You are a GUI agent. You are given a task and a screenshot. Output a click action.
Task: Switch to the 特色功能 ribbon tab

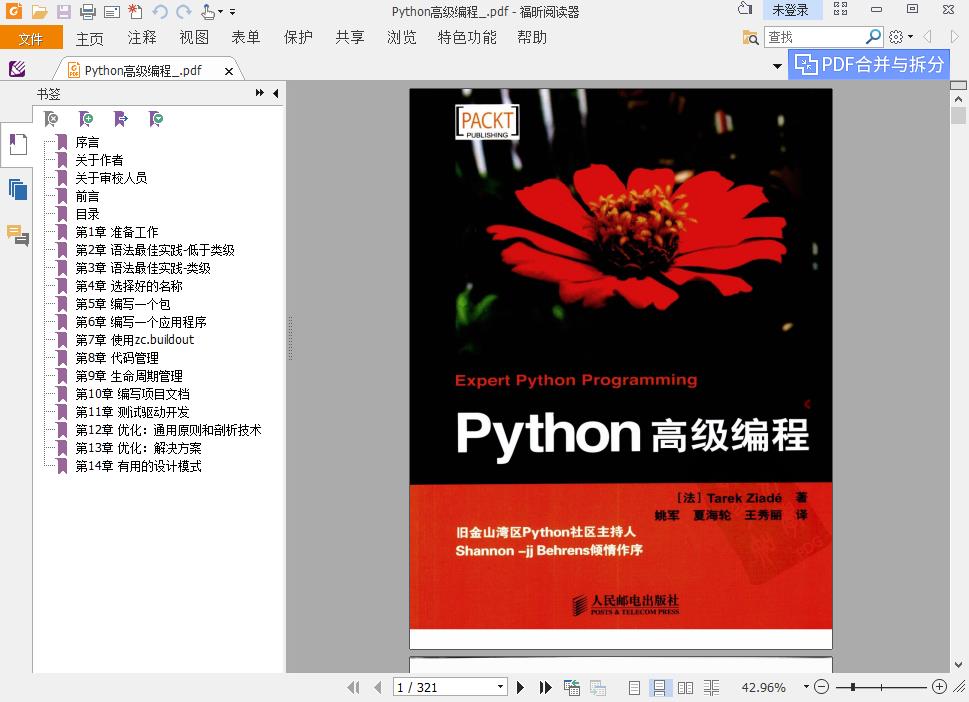467,38
